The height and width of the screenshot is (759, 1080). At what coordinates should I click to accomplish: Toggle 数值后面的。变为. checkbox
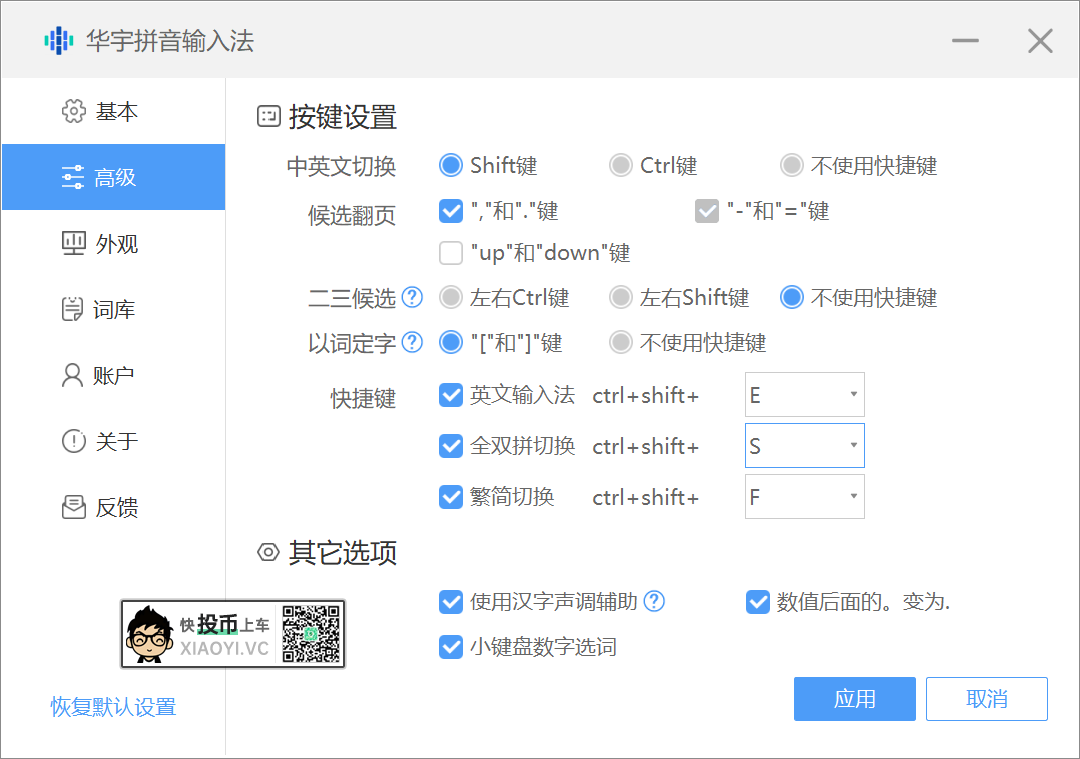[x=758, y=602]
